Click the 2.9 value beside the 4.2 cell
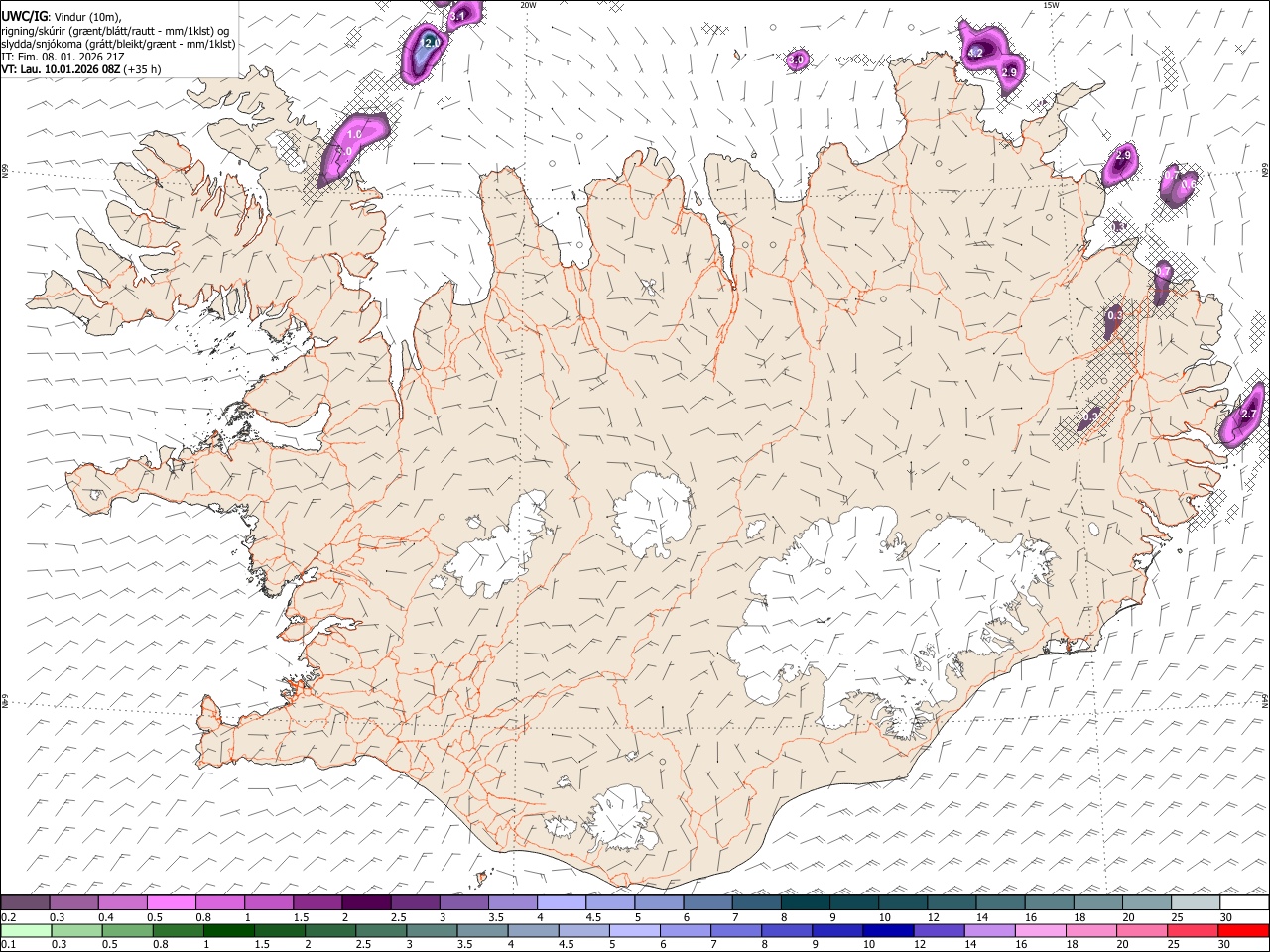Screen dimensions: 1270x952 tap(1010, 72)
